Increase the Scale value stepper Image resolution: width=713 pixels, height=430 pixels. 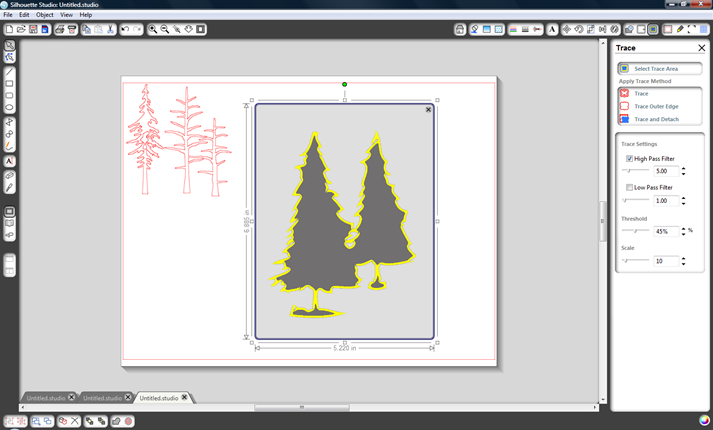[x=683, y=259]
